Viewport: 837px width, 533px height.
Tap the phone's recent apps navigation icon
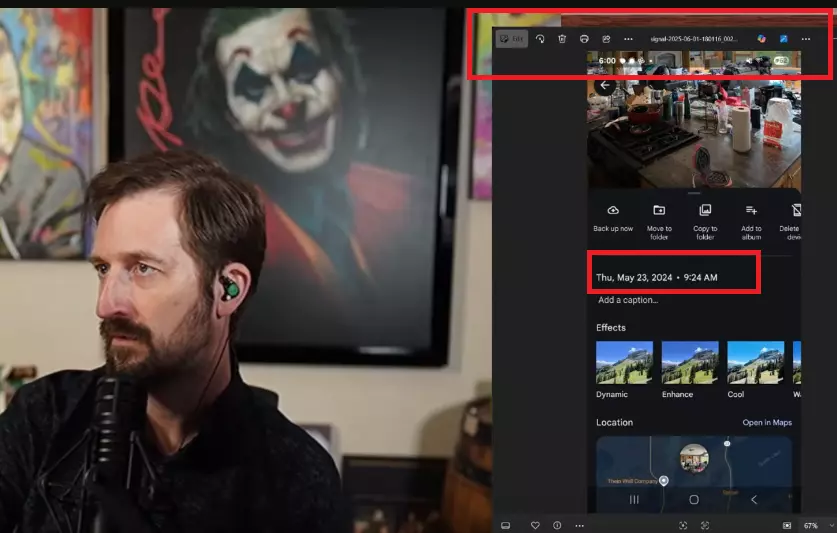pyautogui.click(x=634, y=499)
